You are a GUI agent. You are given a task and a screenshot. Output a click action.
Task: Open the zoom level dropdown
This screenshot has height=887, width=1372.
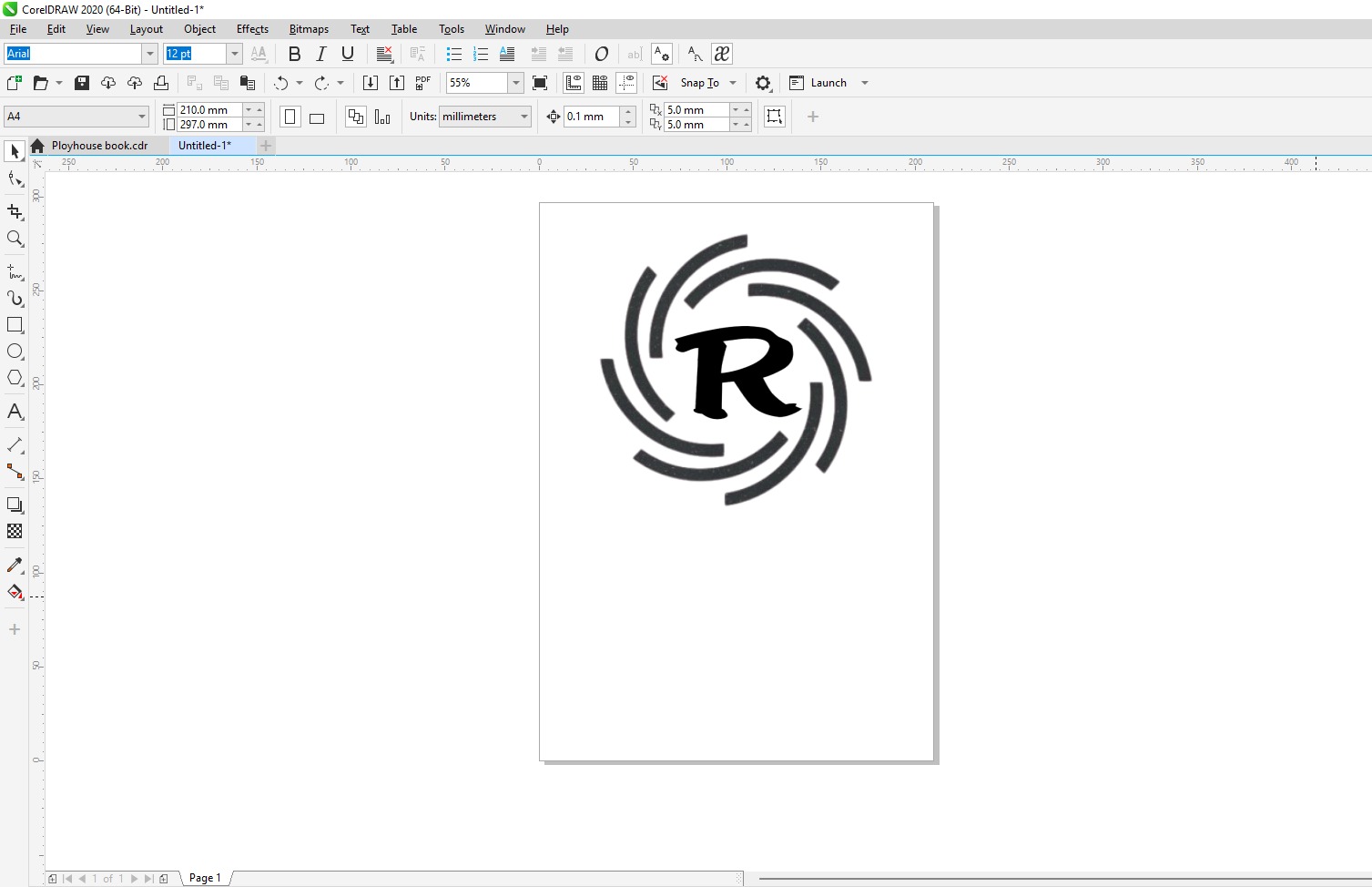click(x=516, y=83)
